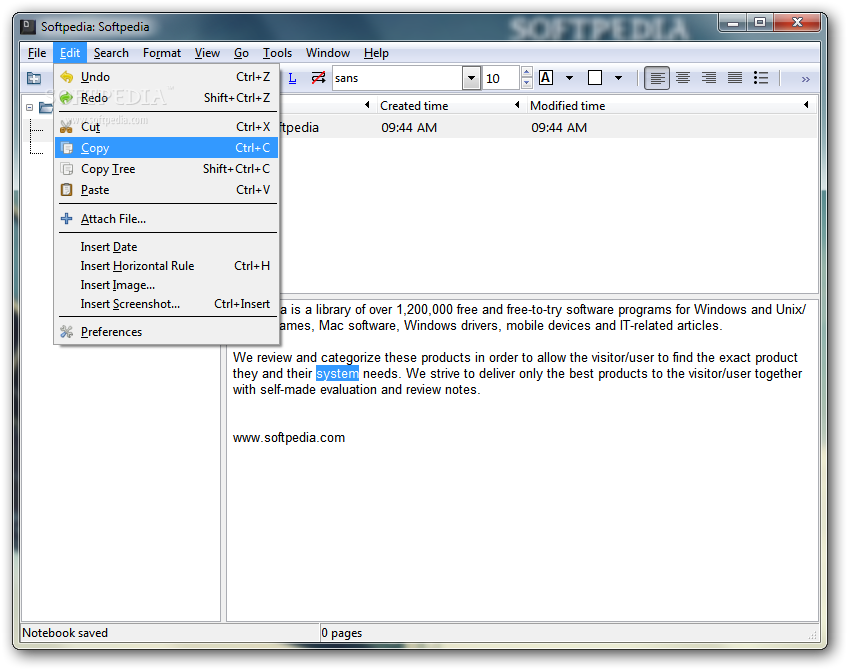848x670 pixels.
Task: Click the 09:44 AM created time cell
Action: [409, 128]
